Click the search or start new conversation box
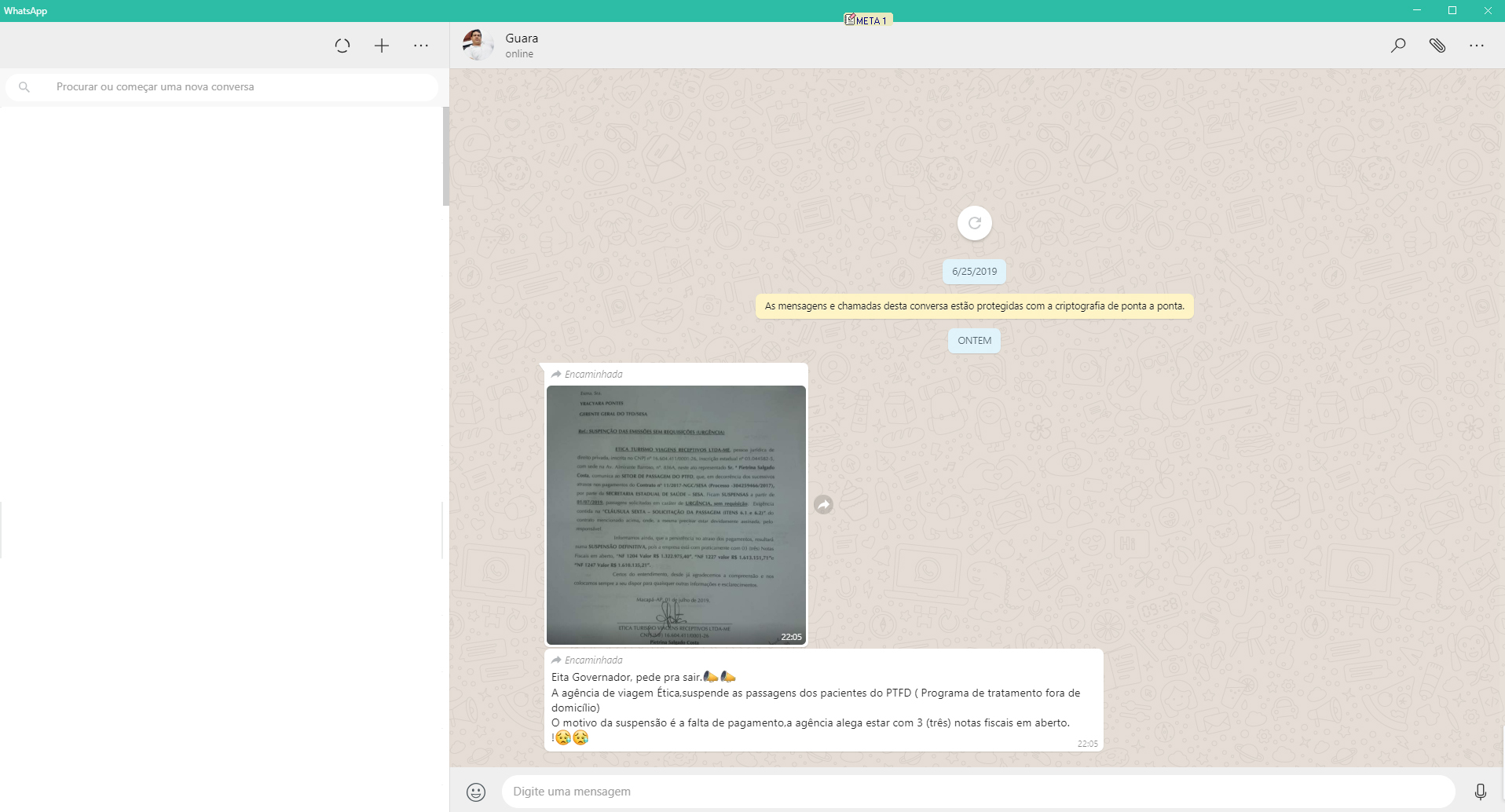Viewport: 1505px width, 812px height. pyautogui.click(x=236, y=87)
